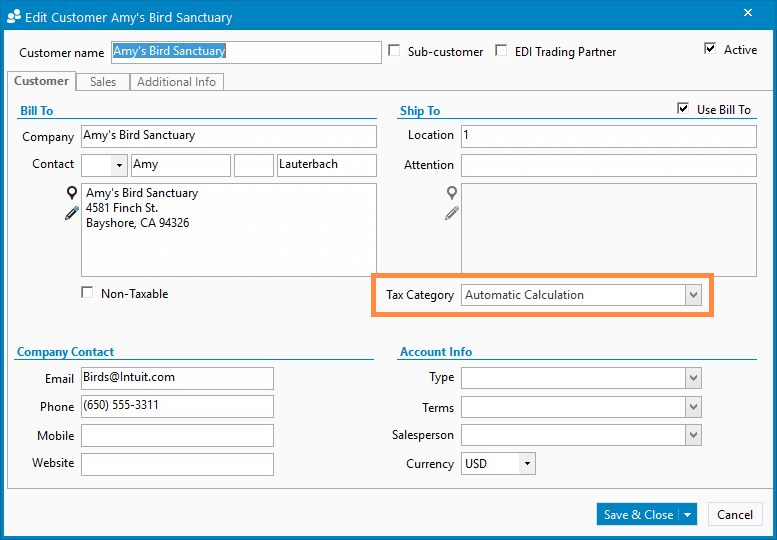Open the Terms dropdown list
Viewport: 777px width, 540px height.
click(x=693, y=407)
